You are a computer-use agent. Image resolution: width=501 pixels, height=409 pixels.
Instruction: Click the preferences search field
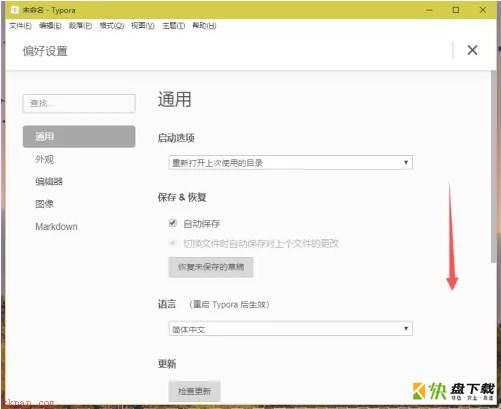79,103
